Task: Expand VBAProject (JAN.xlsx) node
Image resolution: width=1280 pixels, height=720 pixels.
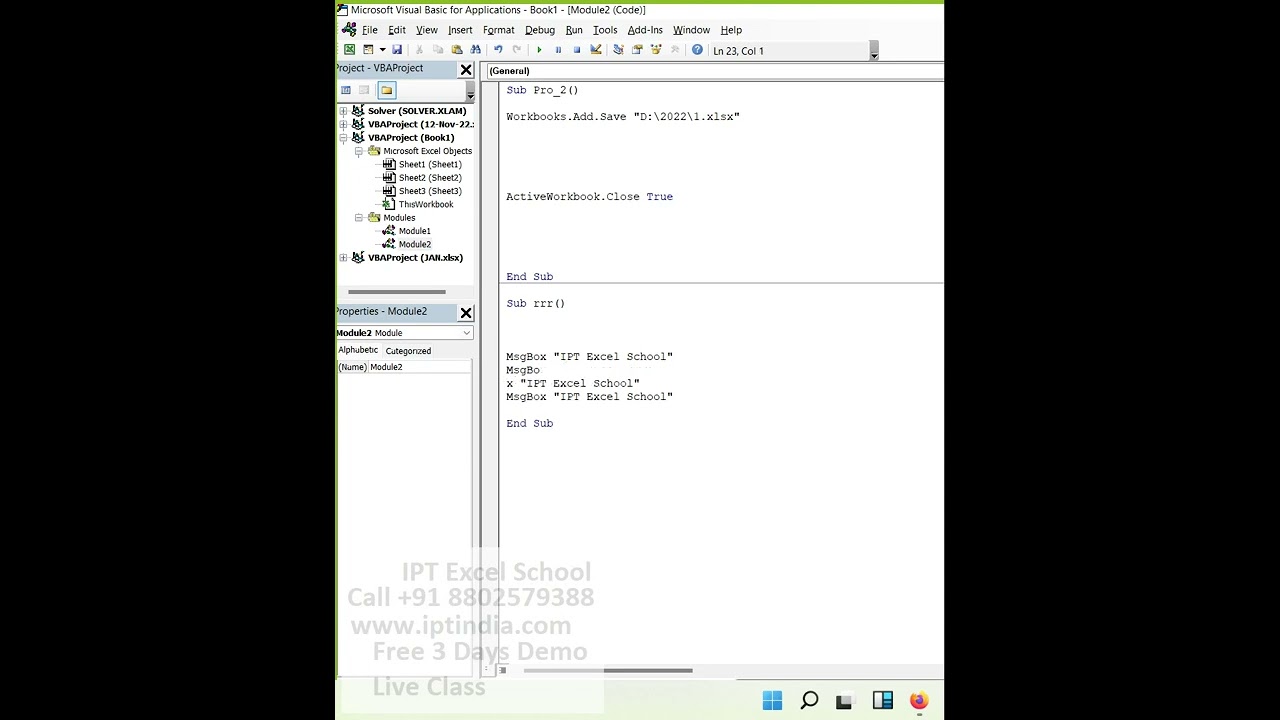Action: (x=344, y=258)
